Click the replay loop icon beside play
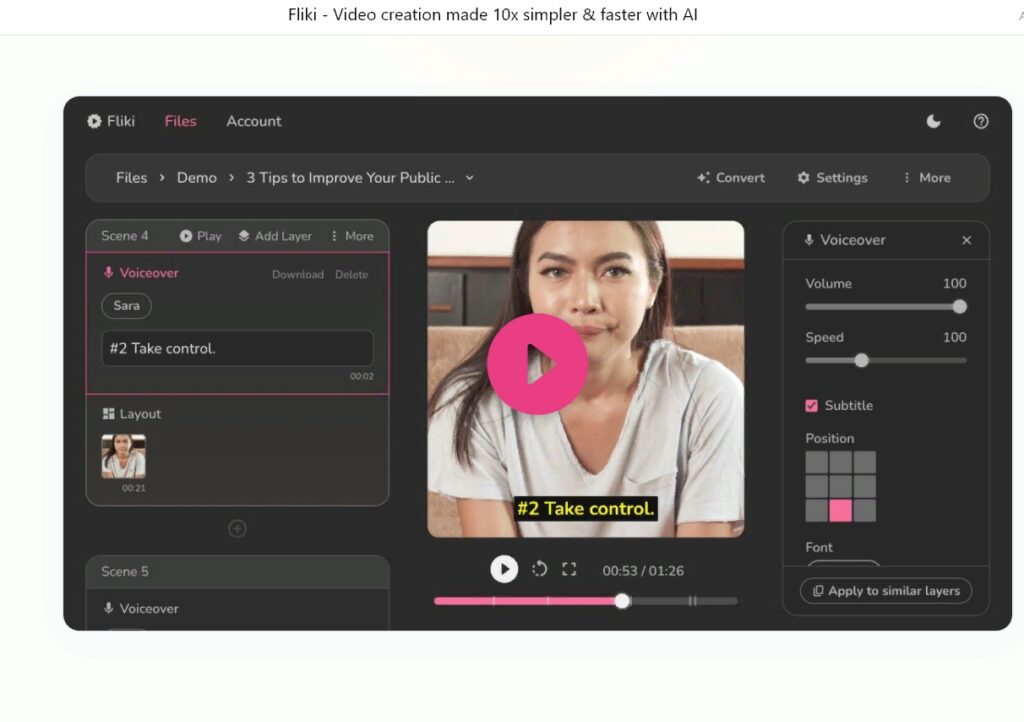This screenshot has height=722, width=1024. click(x=539, y=569)
